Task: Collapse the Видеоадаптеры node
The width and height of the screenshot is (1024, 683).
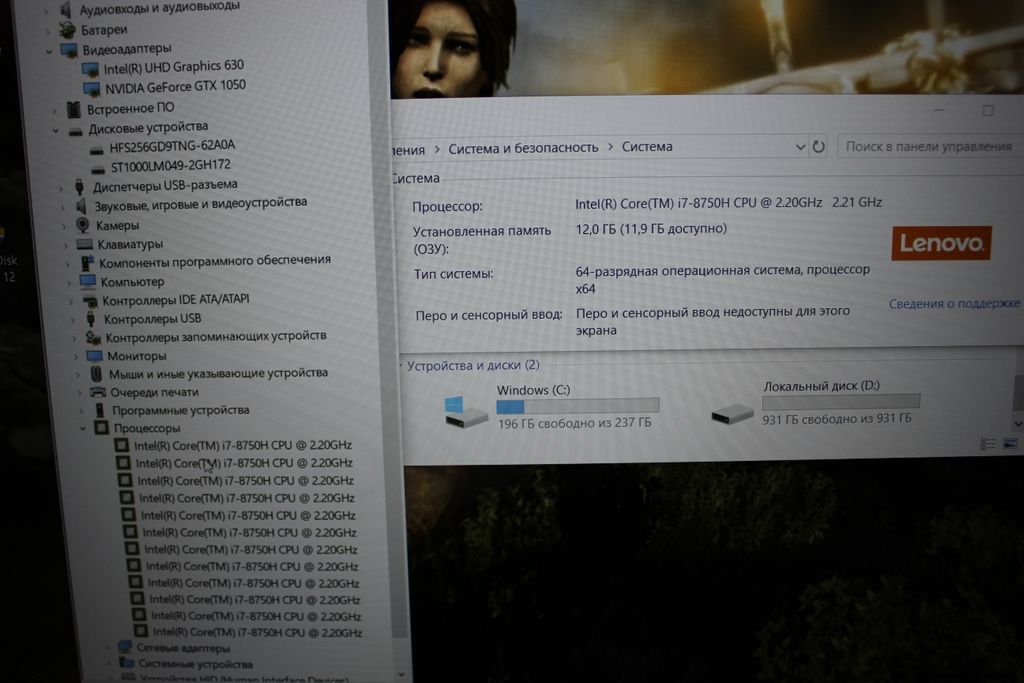Action: 49,50
